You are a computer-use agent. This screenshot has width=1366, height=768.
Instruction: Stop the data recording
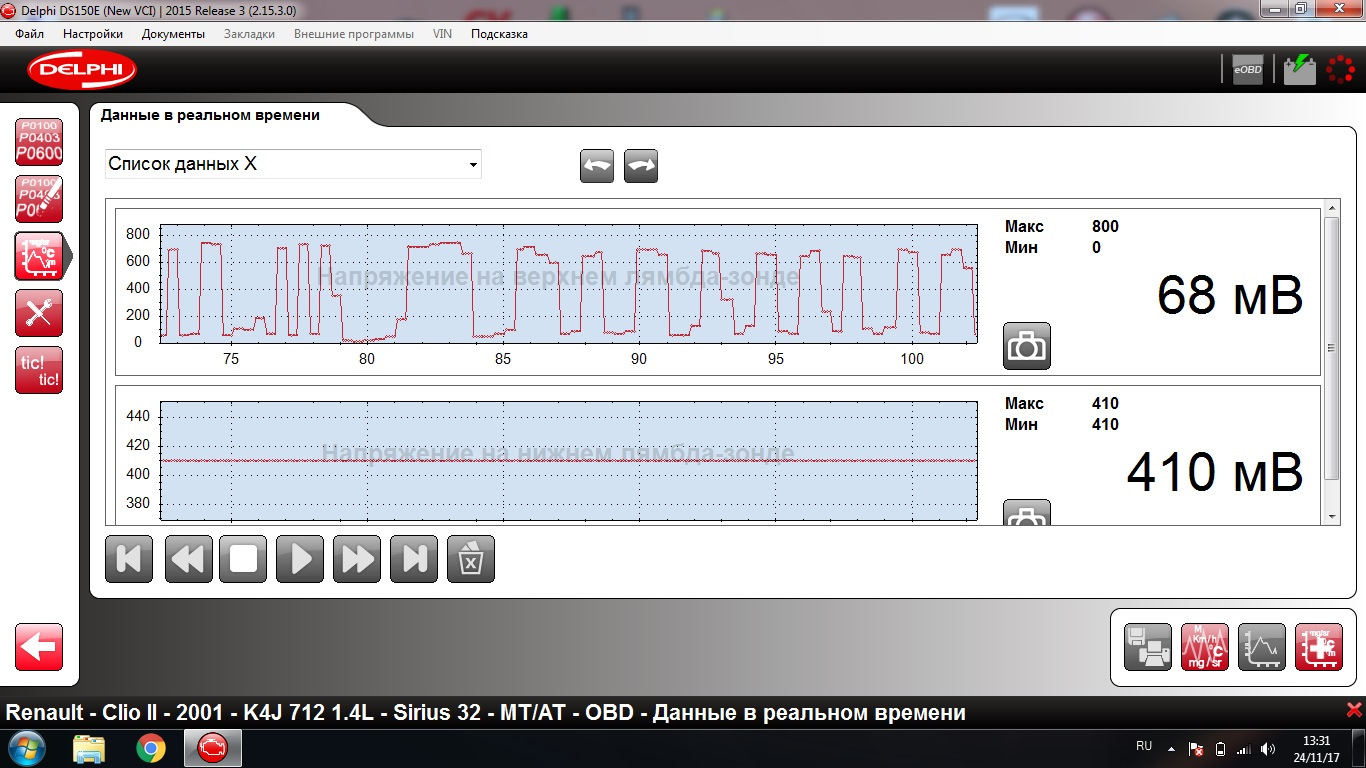244,558
